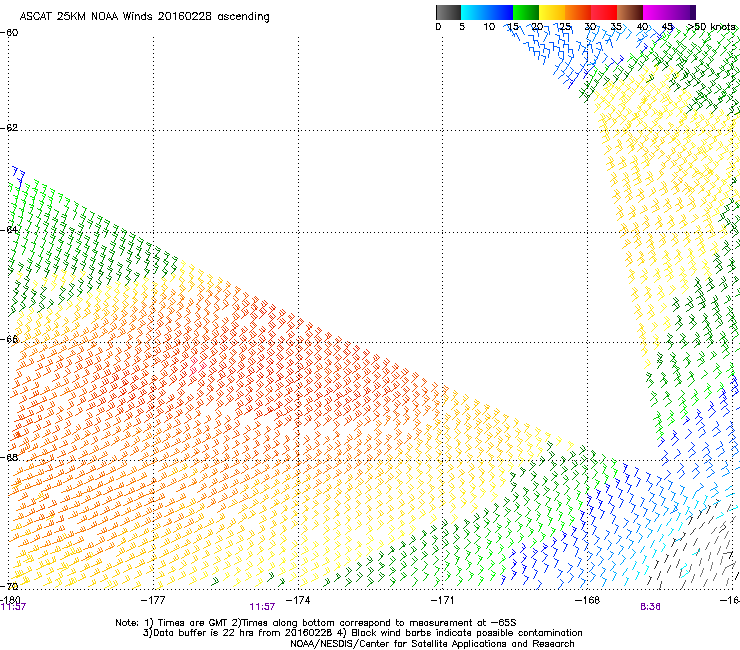The width and height of the screenshot is (740, 650).
Task: Select the magenta-purple 40-50 knots legend segment
Action: pos(669,12)
